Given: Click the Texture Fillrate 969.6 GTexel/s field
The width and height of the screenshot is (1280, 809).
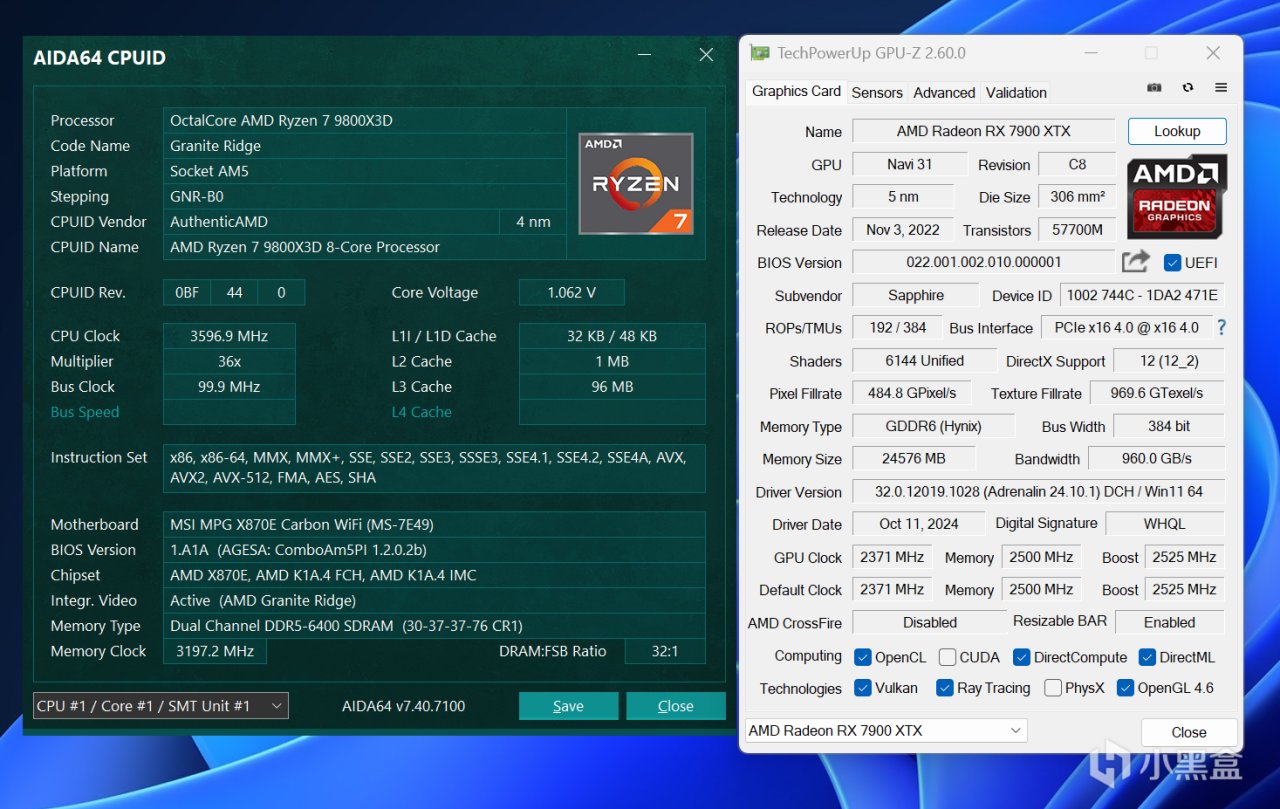Looking at the screenshot, I should pyautogui.click(x=1157, y=393).
